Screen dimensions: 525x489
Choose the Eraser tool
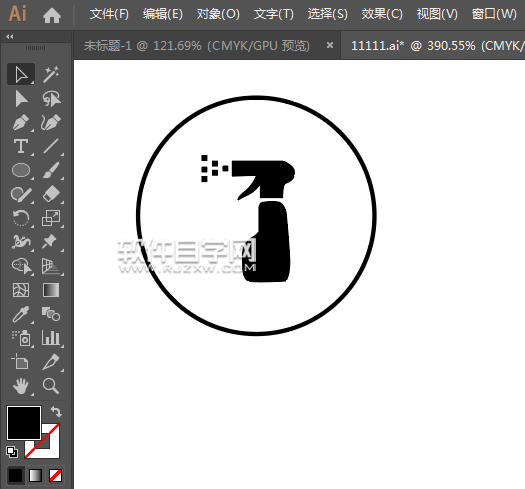tap(51, 194)
